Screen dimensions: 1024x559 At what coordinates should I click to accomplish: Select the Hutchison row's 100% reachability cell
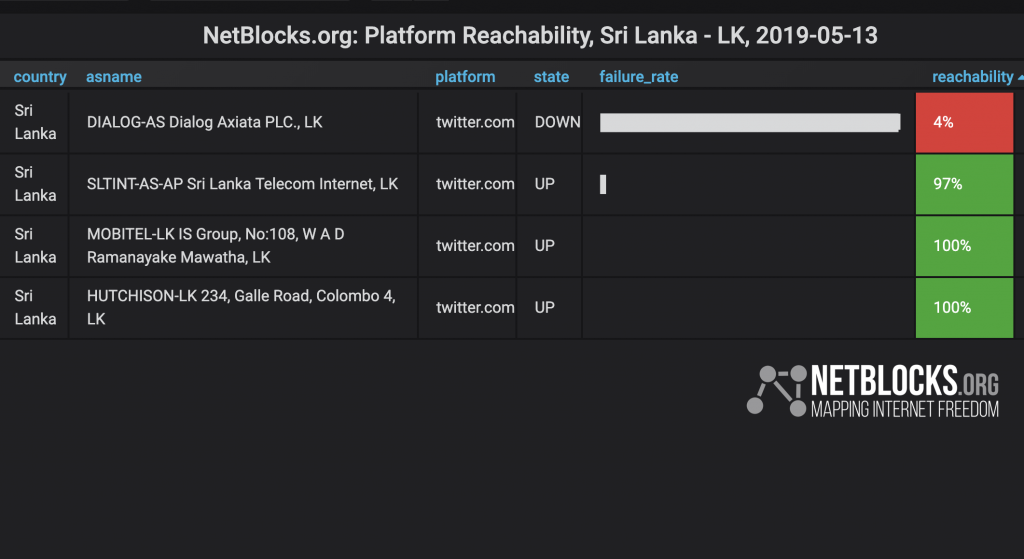965,308
